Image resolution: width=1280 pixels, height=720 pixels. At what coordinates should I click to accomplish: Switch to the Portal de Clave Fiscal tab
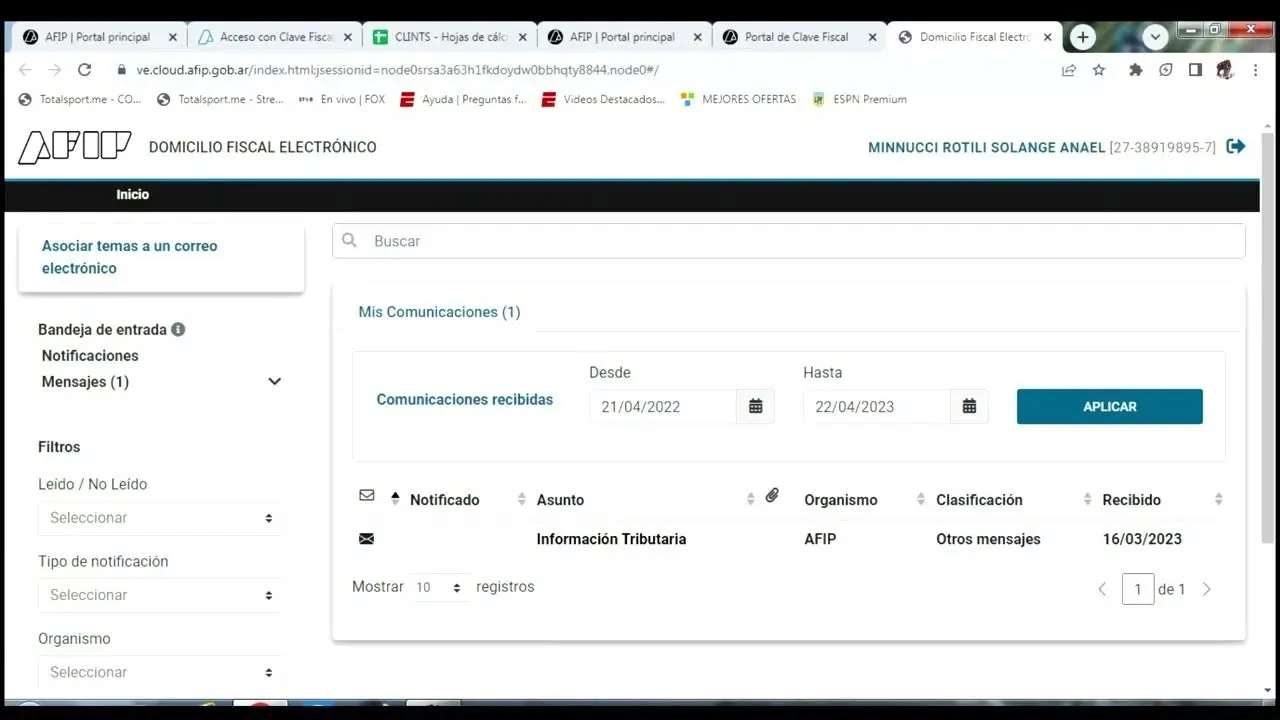pyautogui.click(x=796, y=37)
